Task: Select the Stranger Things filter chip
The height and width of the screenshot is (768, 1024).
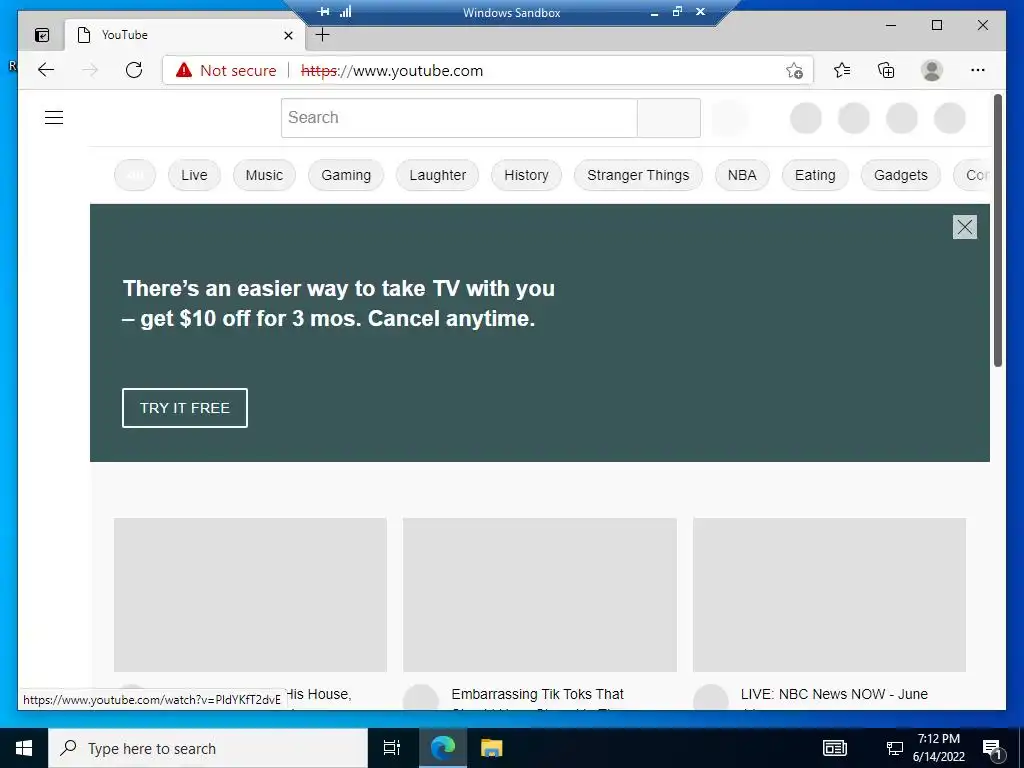Action: 638,175
